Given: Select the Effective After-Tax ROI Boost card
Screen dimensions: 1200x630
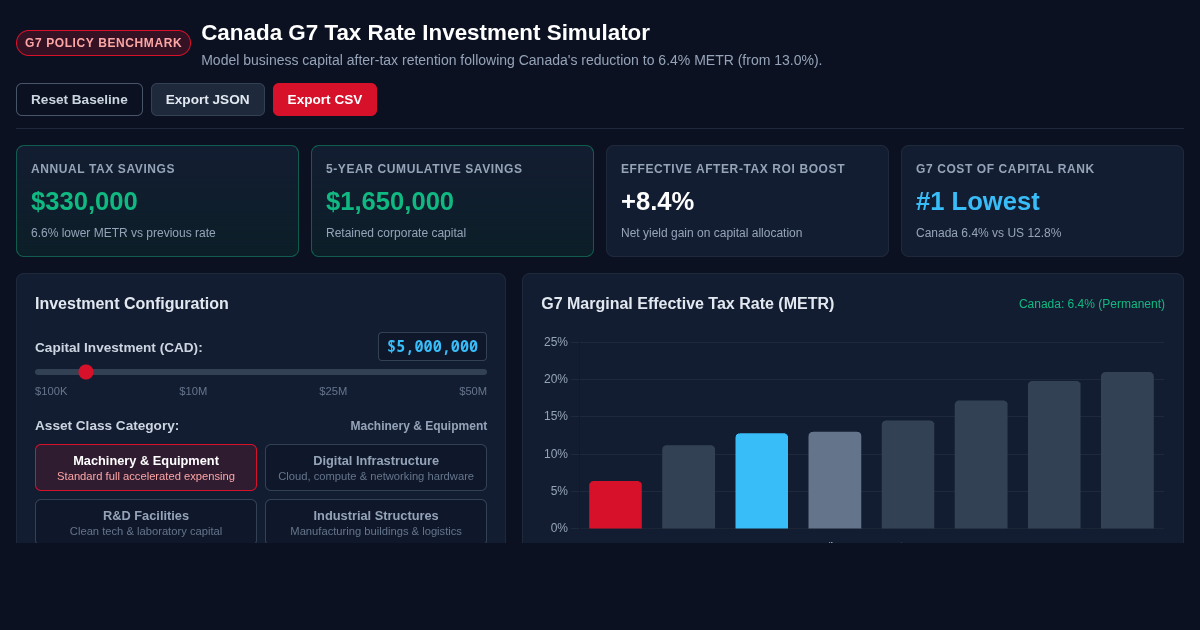Looking at the screenshot, I should [747, 201].
